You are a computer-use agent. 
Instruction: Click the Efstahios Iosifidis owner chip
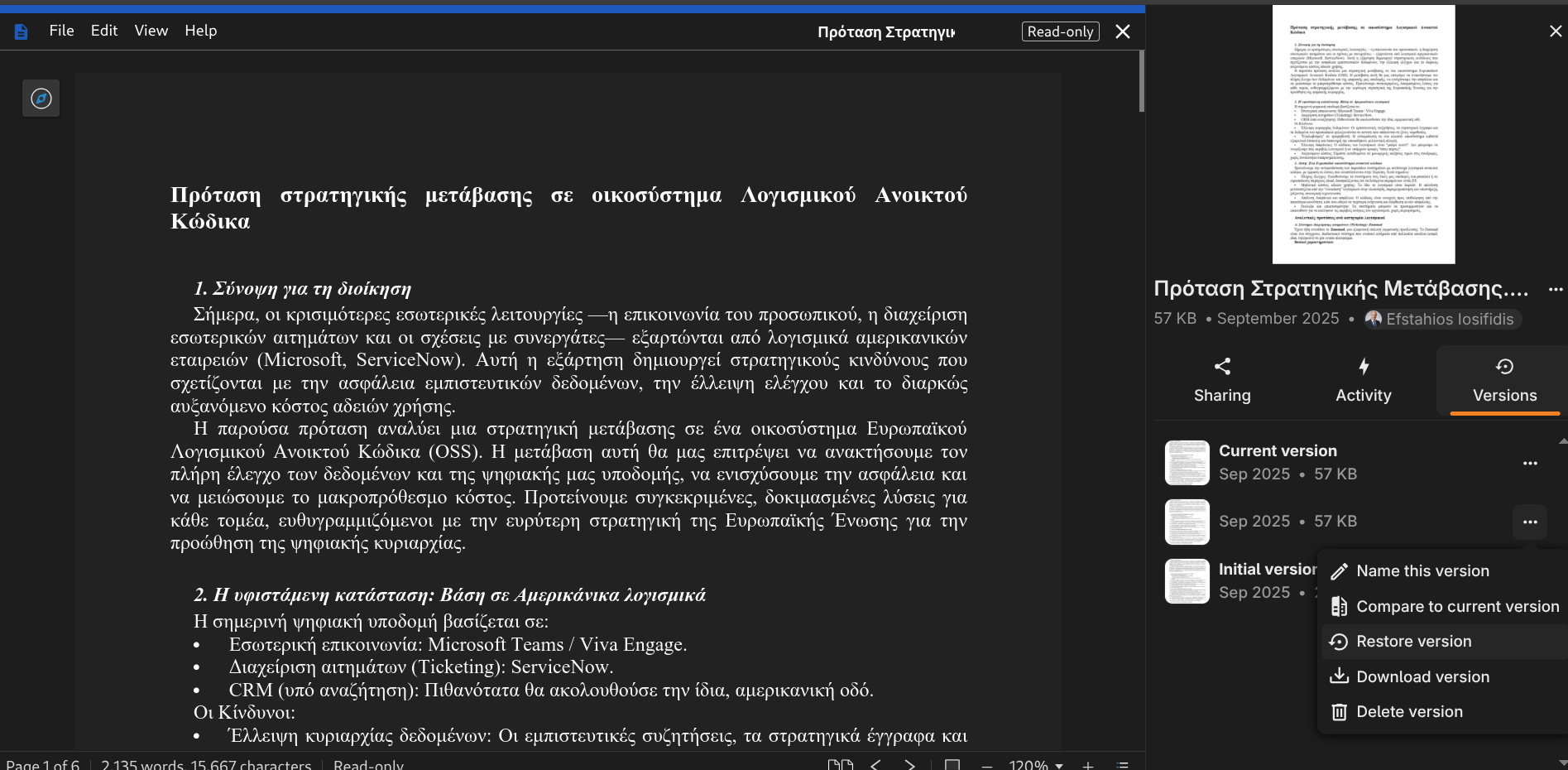pyautogui.click(x=1441, y=319)
